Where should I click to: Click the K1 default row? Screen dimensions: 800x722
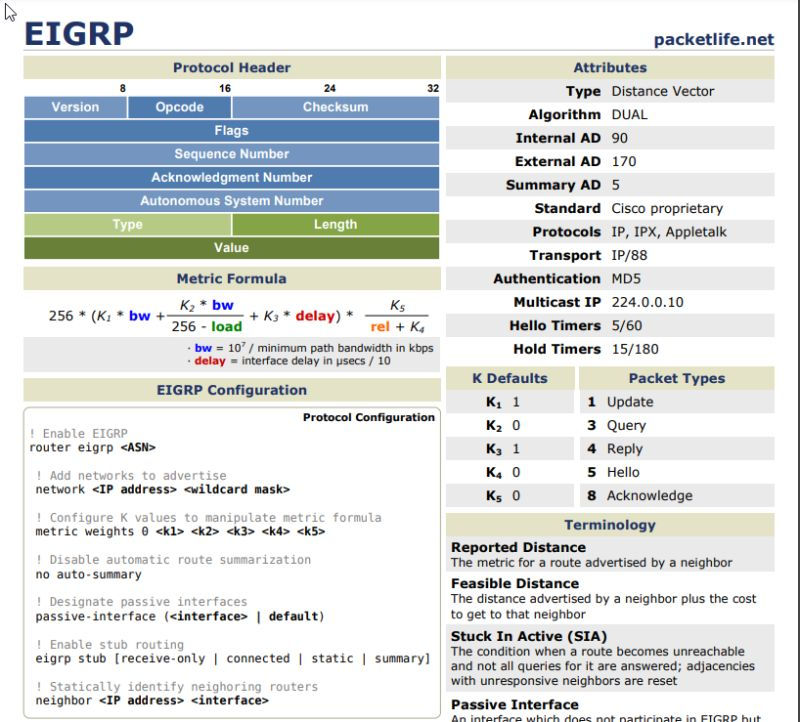(x=510, y=402)
